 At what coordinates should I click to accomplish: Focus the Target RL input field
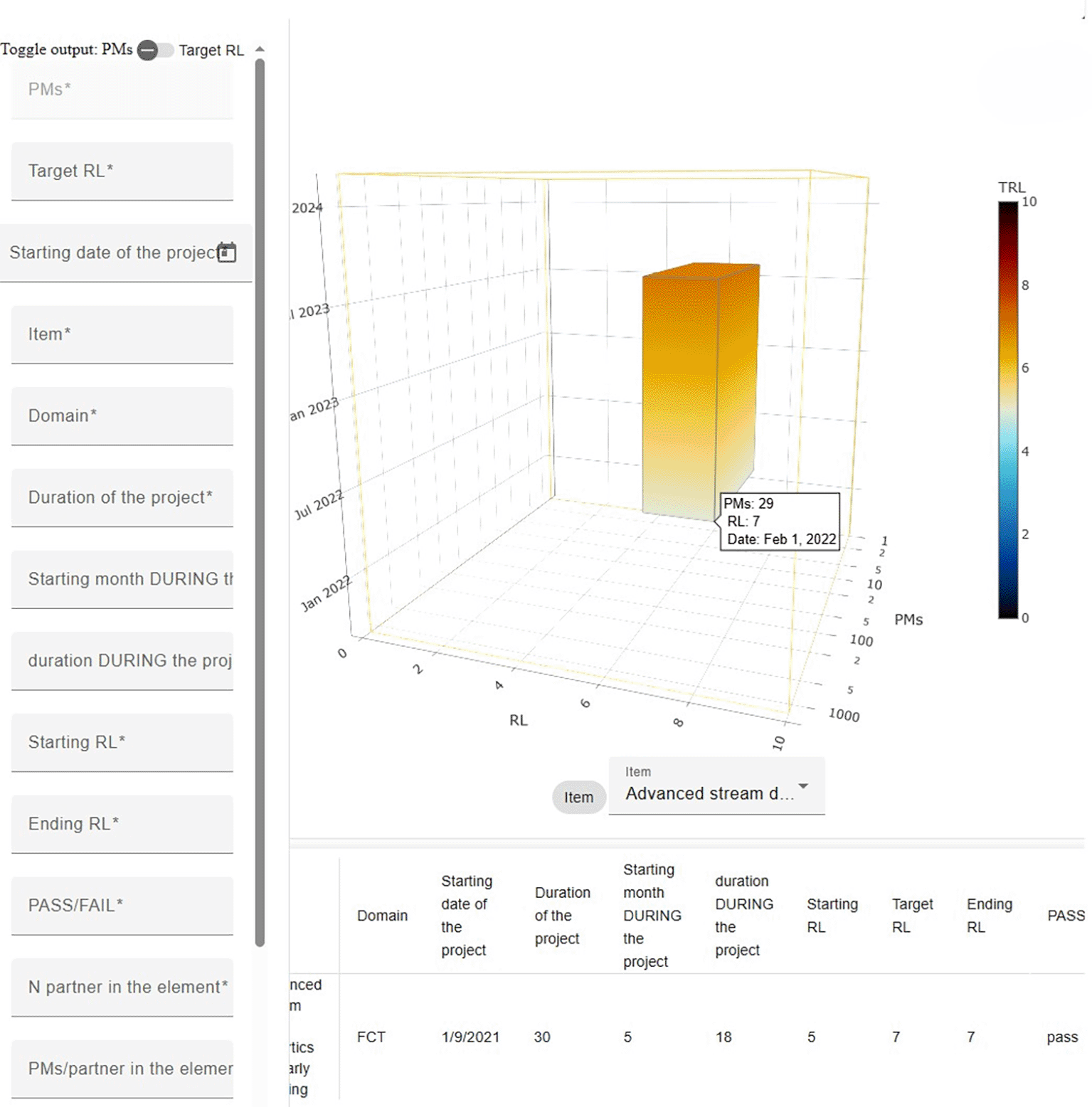[122, 171]
